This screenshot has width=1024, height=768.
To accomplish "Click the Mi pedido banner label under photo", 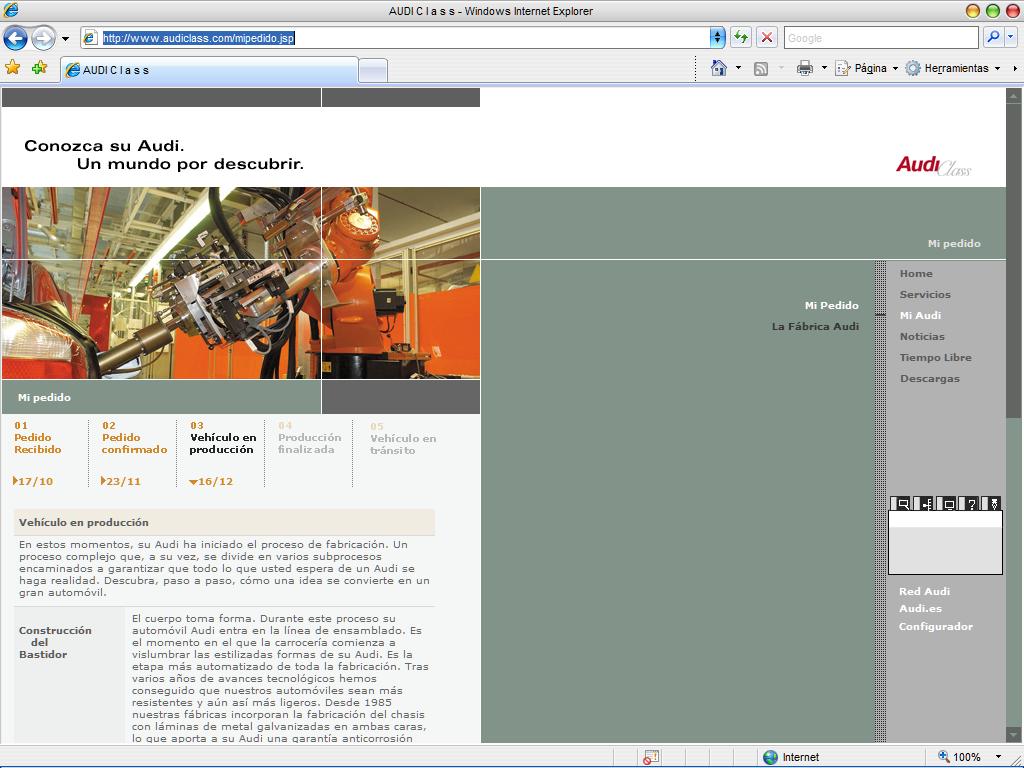I will click(x=44, y=397).
